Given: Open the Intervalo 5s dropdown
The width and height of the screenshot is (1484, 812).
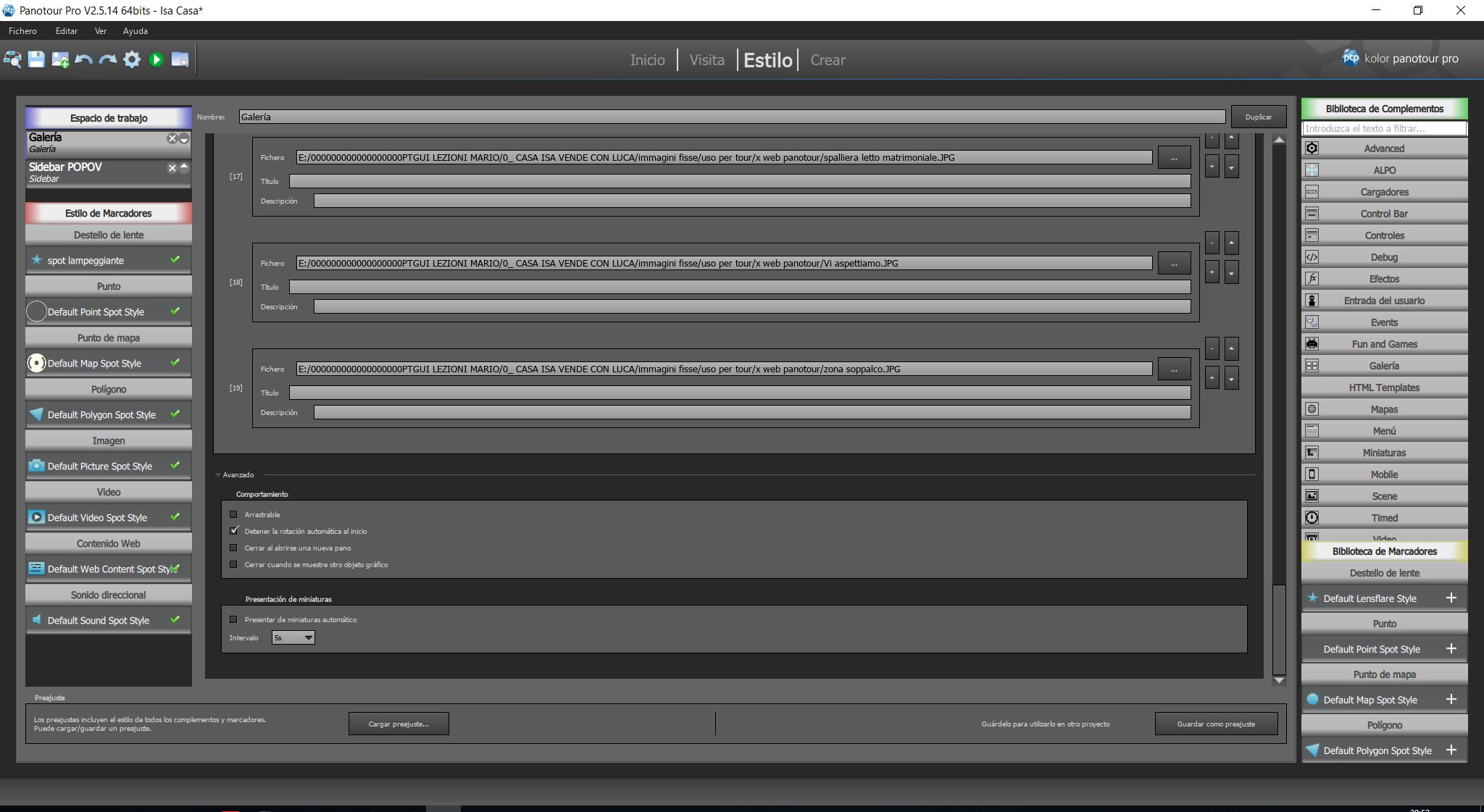Looking at the screenshot, I should pos(293,637).
